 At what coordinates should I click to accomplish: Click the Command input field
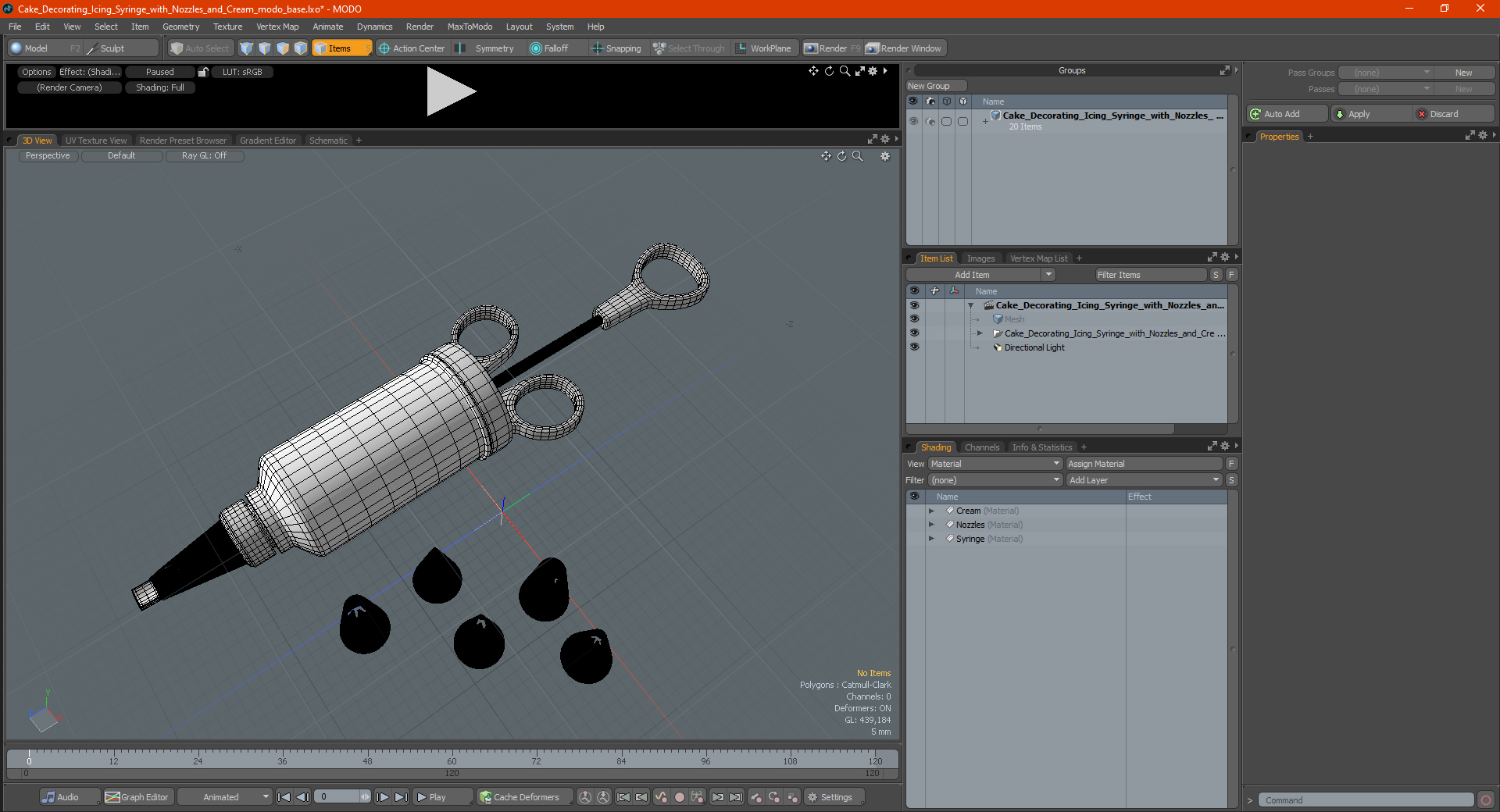[x=1366, y=800]
